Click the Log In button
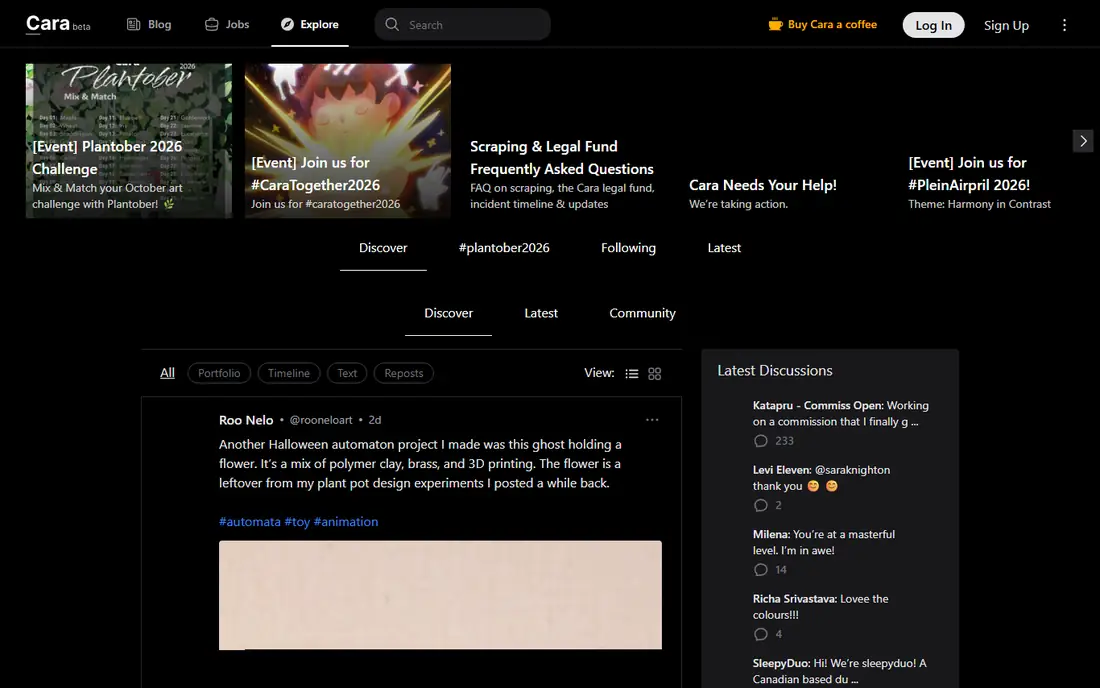 coord(933,25)
